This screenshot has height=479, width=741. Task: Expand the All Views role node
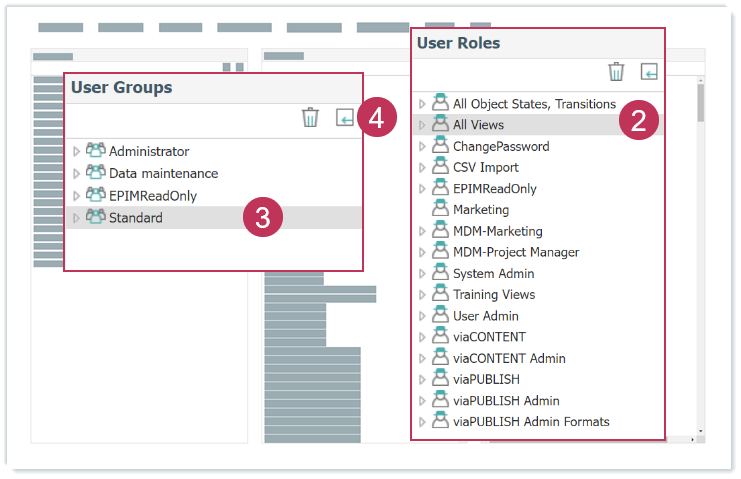point(422,126)
